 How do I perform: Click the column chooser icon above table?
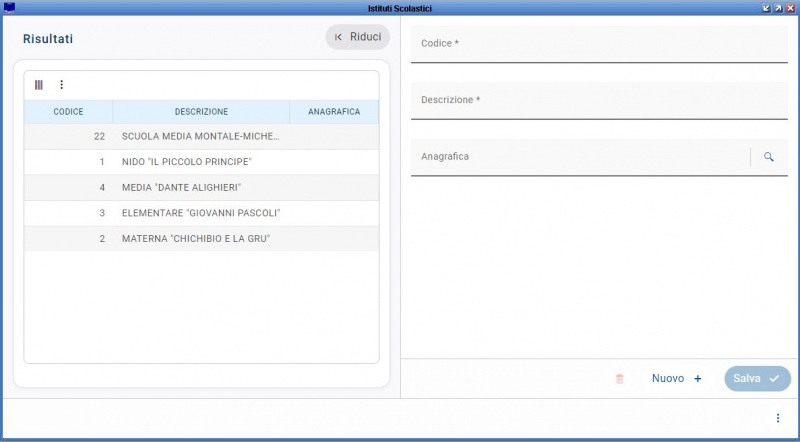[x=39, y=85]
